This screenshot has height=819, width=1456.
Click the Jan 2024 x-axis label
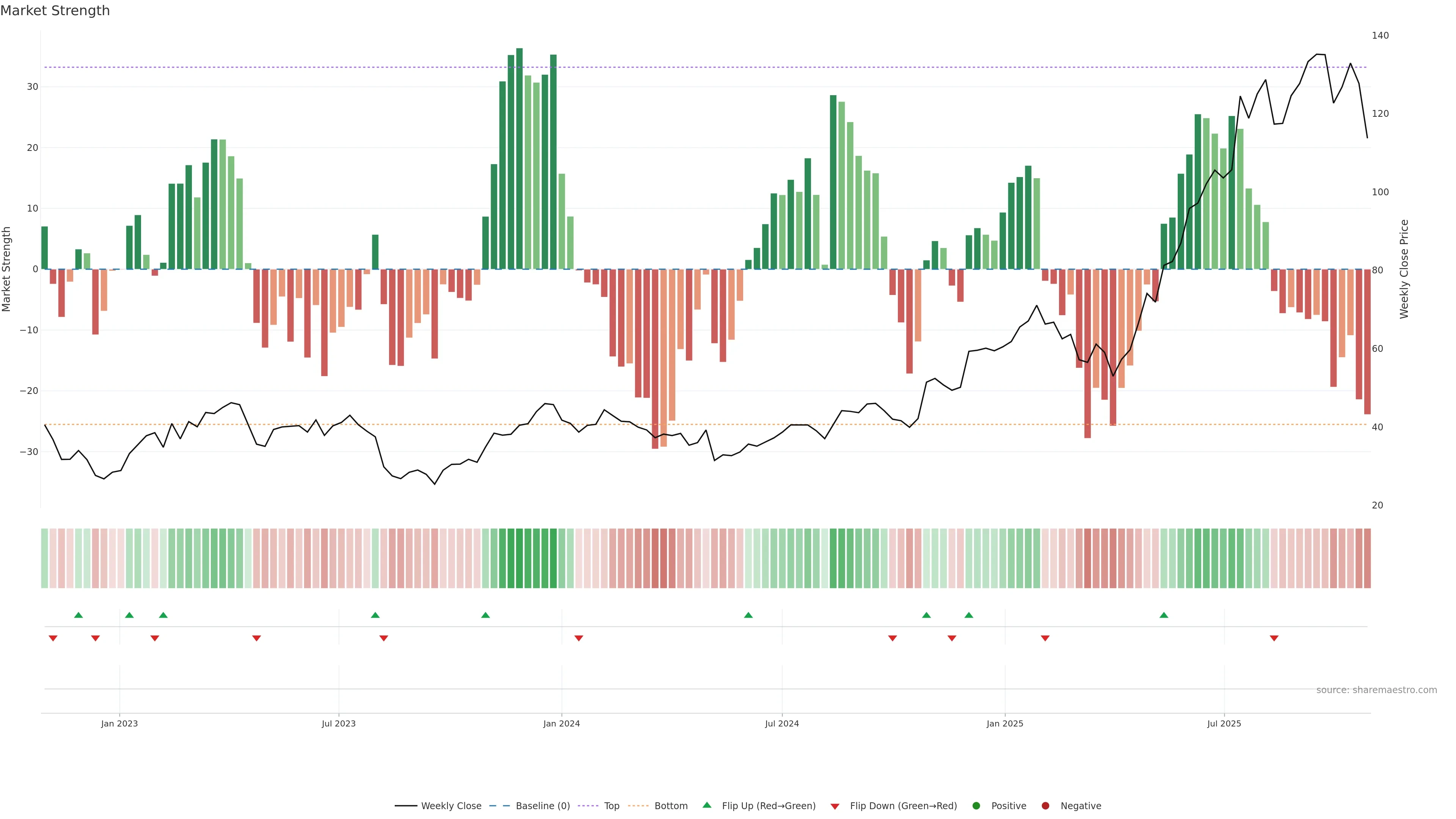click(561, 723)
